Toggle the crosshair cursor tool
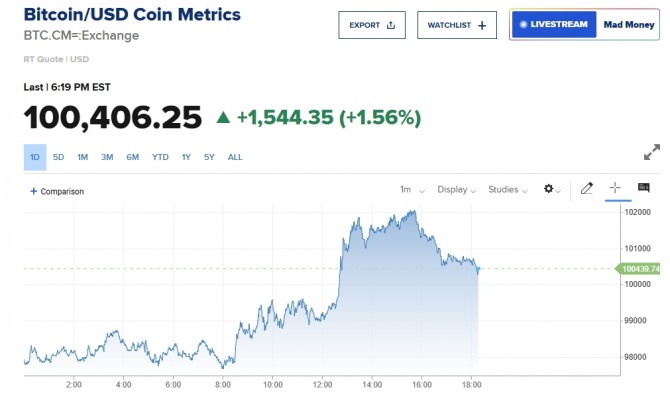Viewport: 670px width, 406px height. coord(615,188)
